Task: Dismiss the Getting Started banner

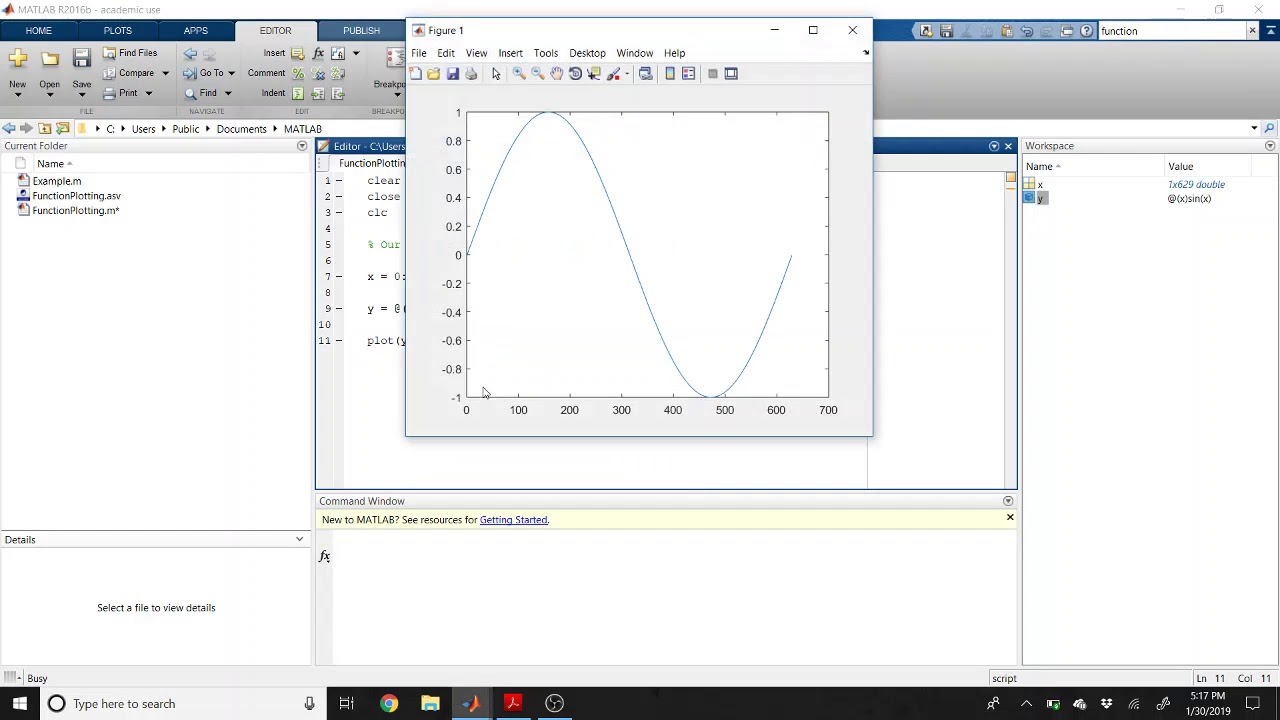Action: (x=1010, y=518)
